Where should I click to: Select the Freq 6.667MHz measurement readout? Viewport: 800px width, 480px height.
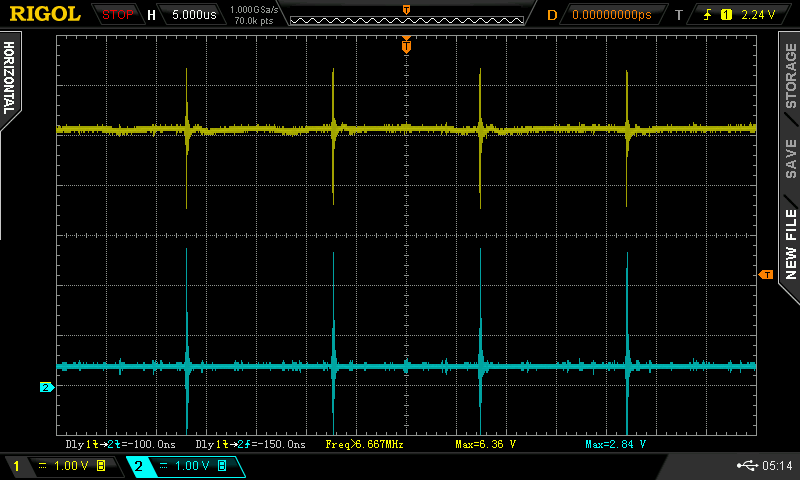tap(365, 444)
